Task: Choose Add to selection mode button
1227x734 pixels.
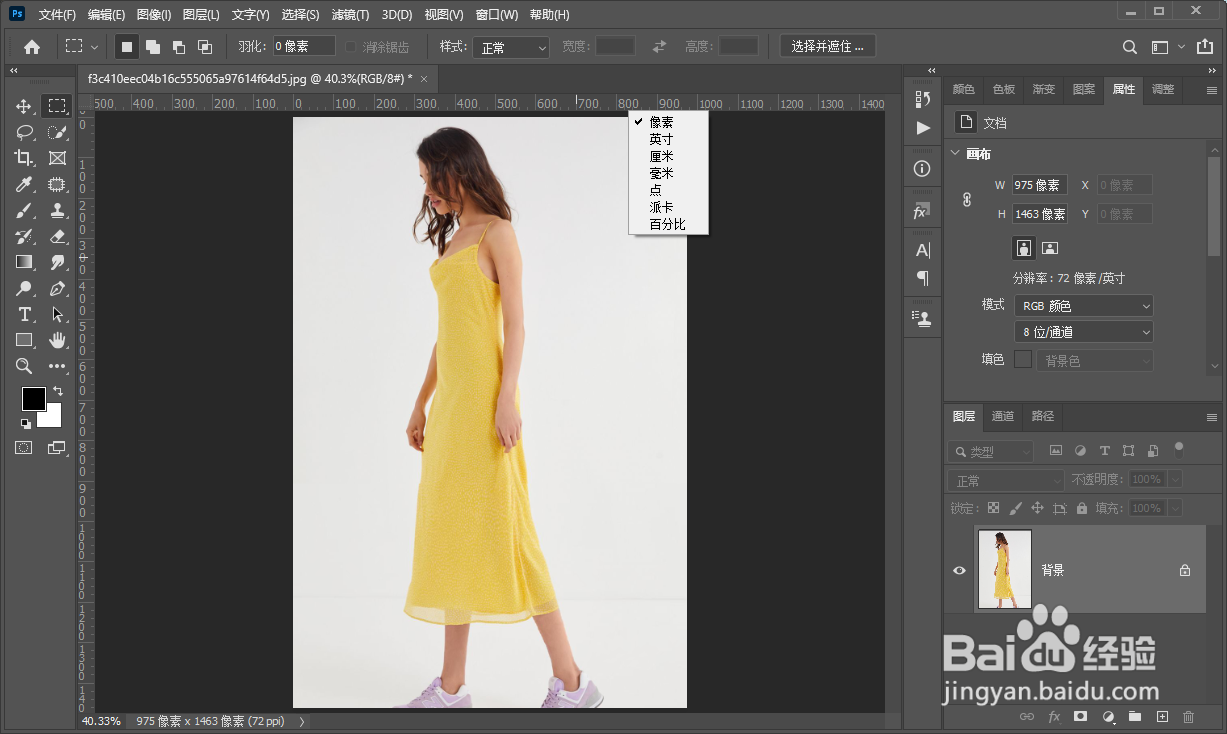Action: 153,46
